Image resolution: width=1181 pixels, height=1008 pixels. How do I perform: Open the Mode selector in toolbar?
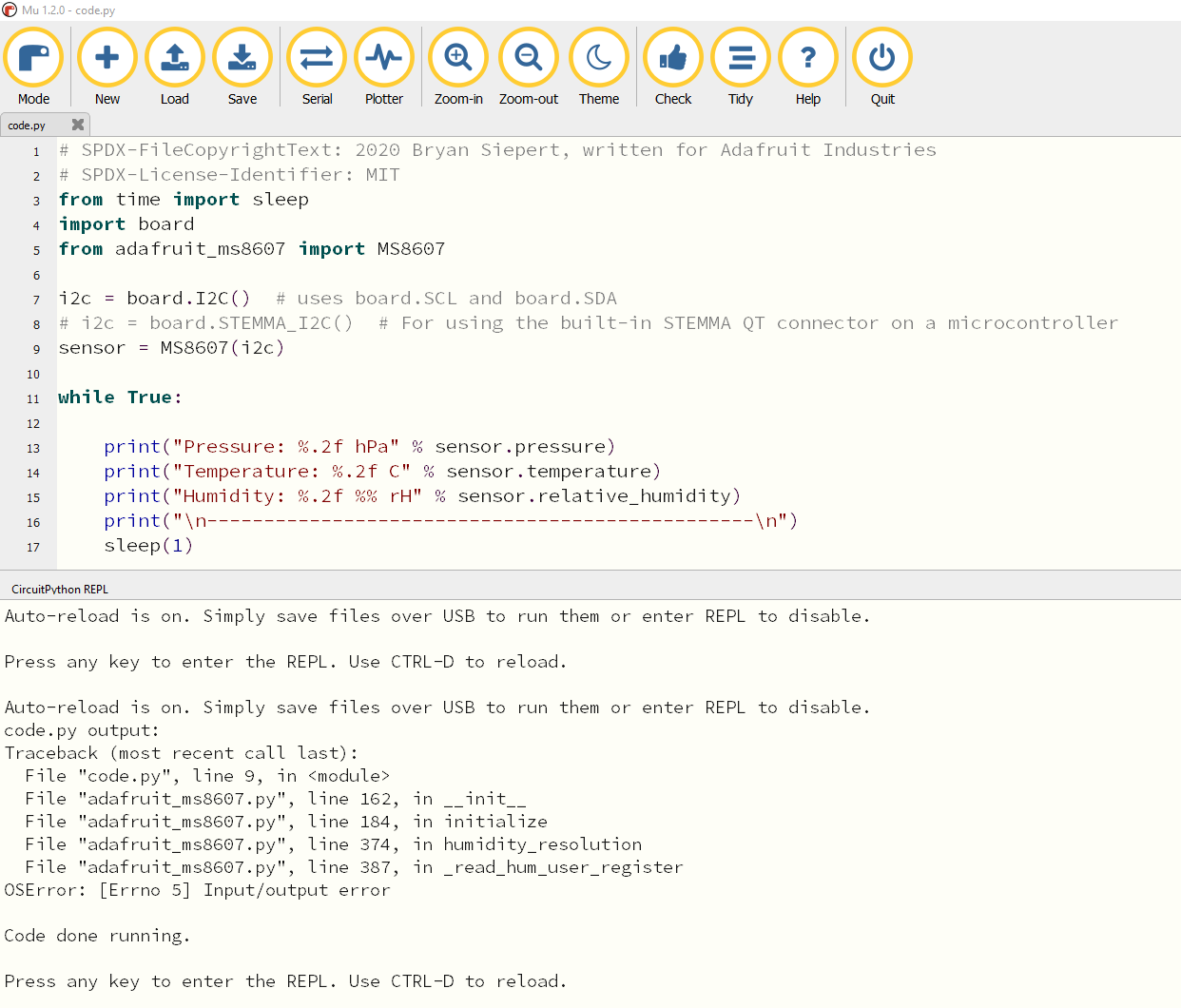point(33,58)
